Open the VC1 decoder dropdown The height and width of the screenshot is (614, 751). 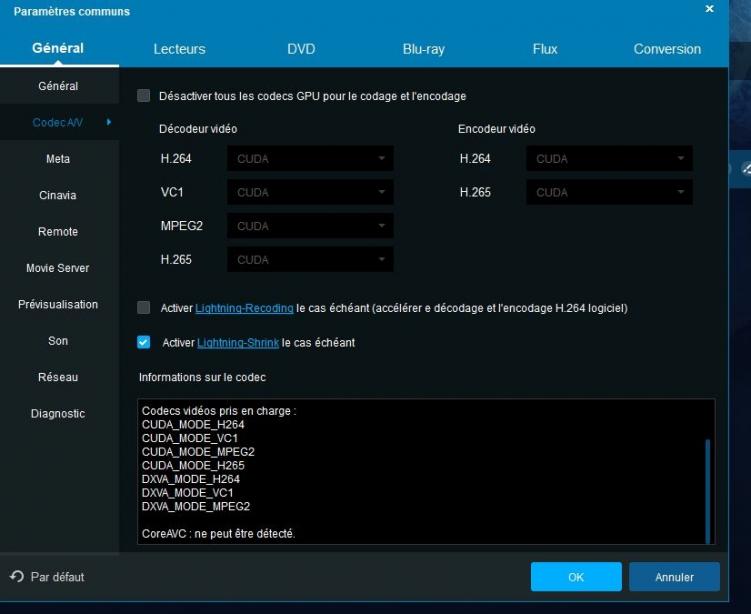click(310, 192)
